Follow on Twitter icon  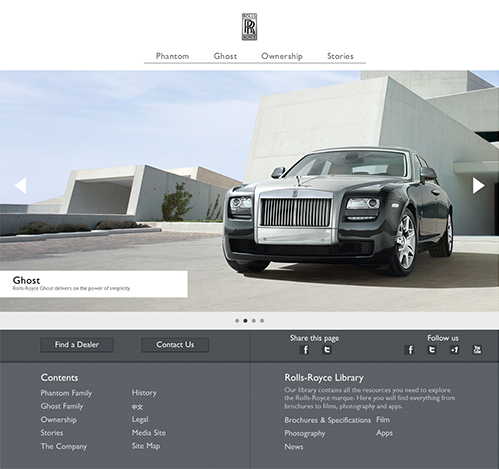pyautogui.click(x=432, y=349)
